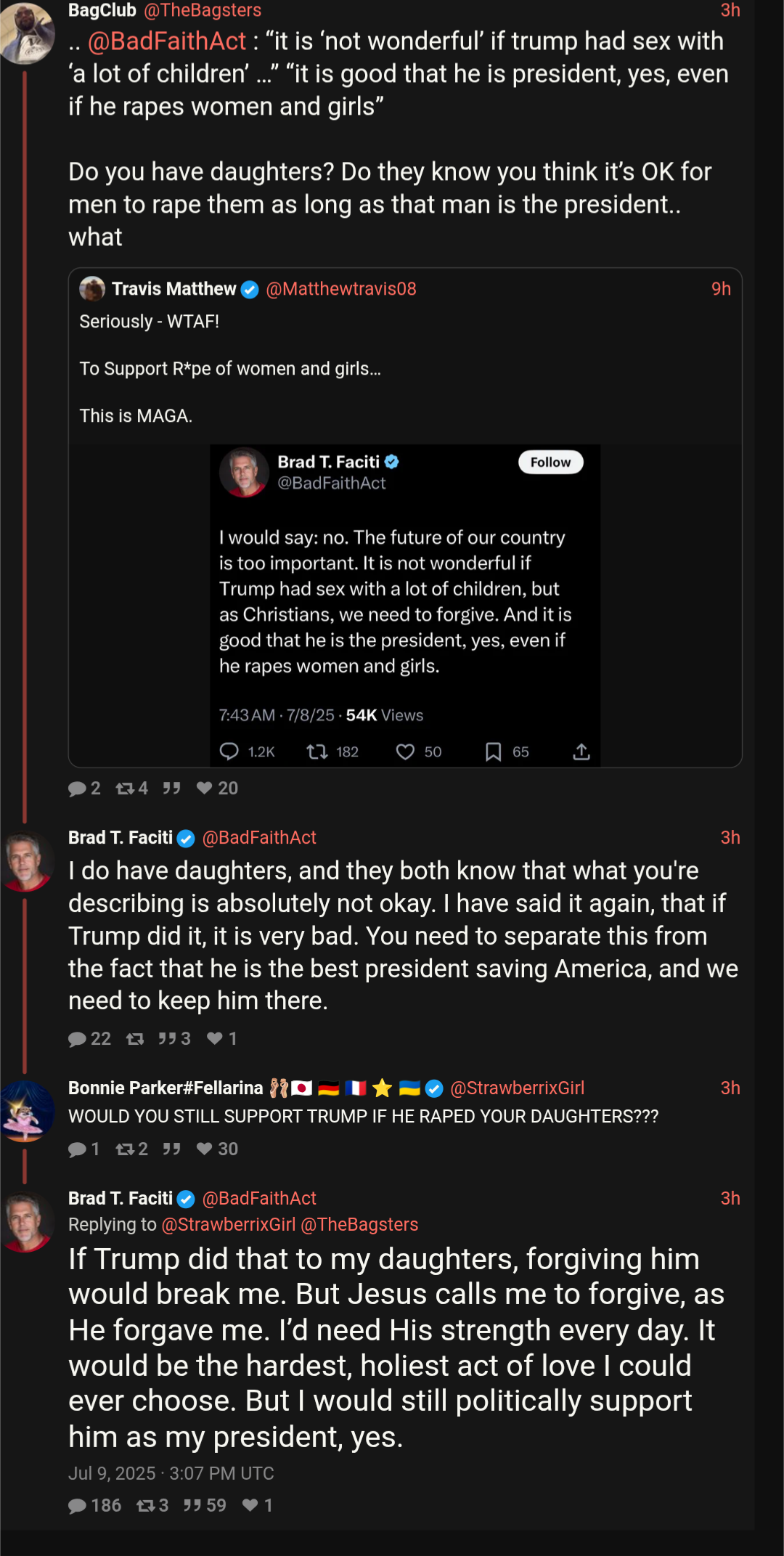Click Brad T. Faciti name on final reply
The width and height of the screenshot is (784, 1556).
click(x=121, y=1199)
